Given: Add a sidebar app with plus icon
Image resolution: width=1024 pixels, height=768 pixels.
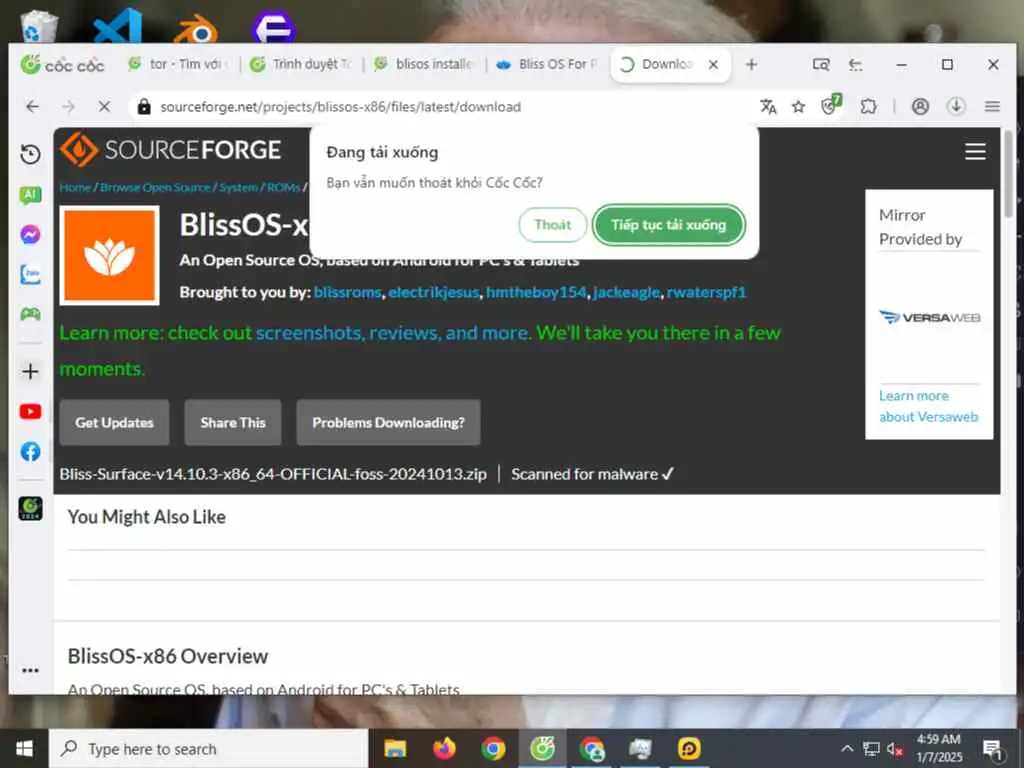Looking at the screenshot, I should pos(30,372).
